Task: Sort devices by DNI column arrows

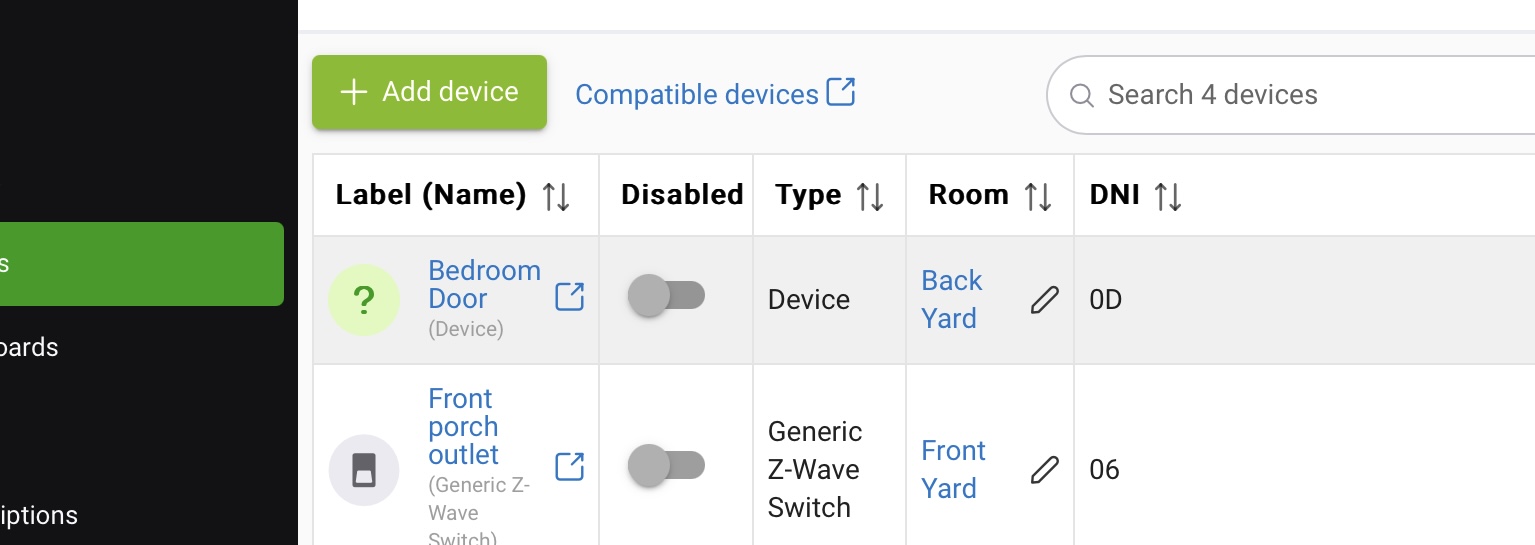Action: (x=1168, y=196)
